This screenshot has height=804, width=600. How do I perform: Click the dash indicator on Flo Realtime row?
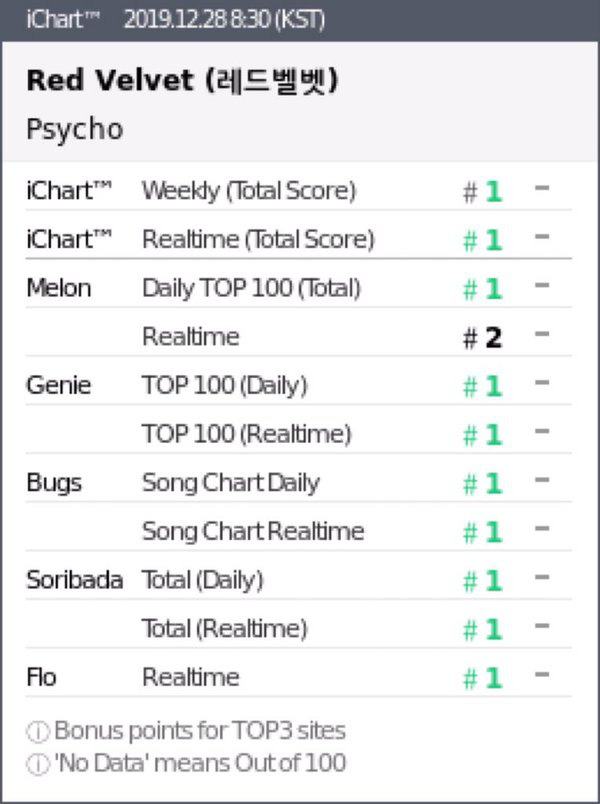pos(542,675)
